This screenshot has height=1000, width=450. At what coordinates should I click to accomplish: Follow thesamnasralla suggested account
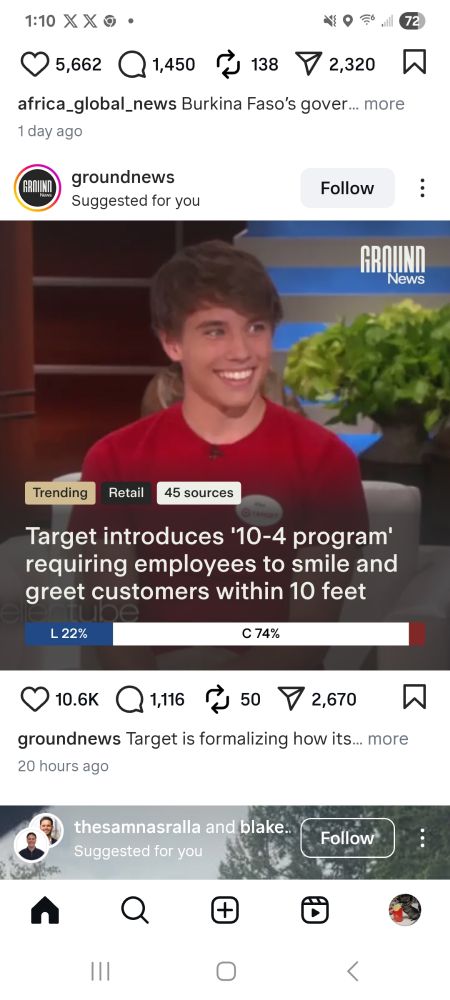click(347, 838)
